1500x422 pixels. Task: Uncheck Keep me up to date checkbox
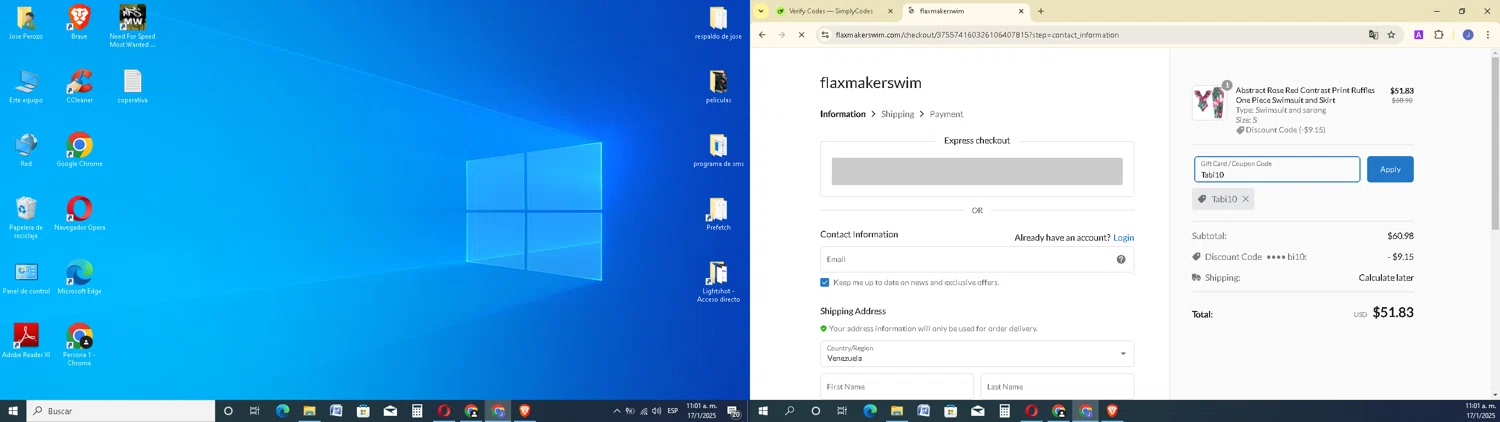click(x=825, y=283)
